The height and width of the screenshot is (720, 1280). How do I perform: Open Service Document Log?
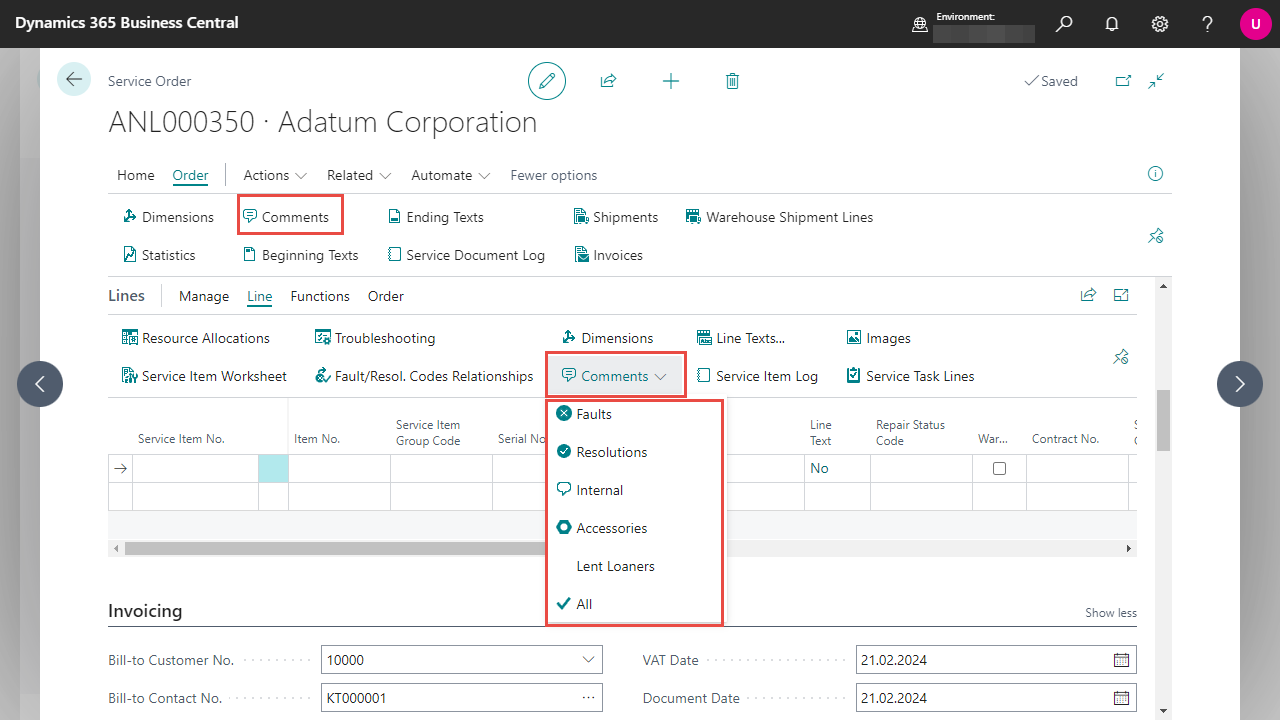466,255
